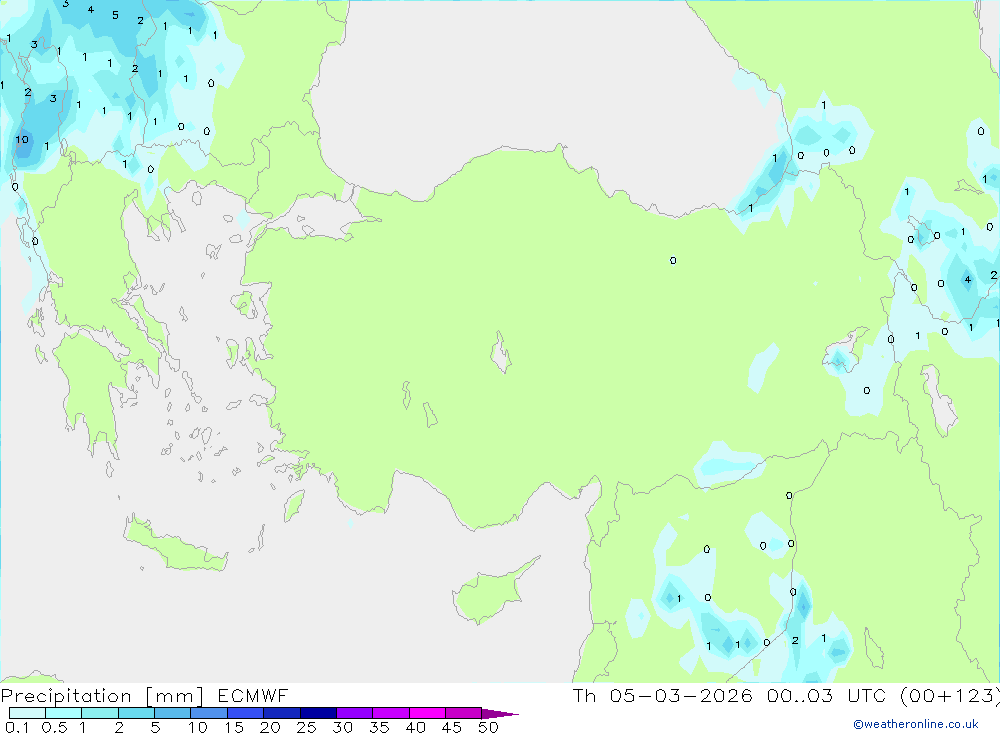The width and height of the screenshot is (1000, 733).
Task: Select the 40–45 mm magenta legend swatch
Action: click(x=427, y=713)
